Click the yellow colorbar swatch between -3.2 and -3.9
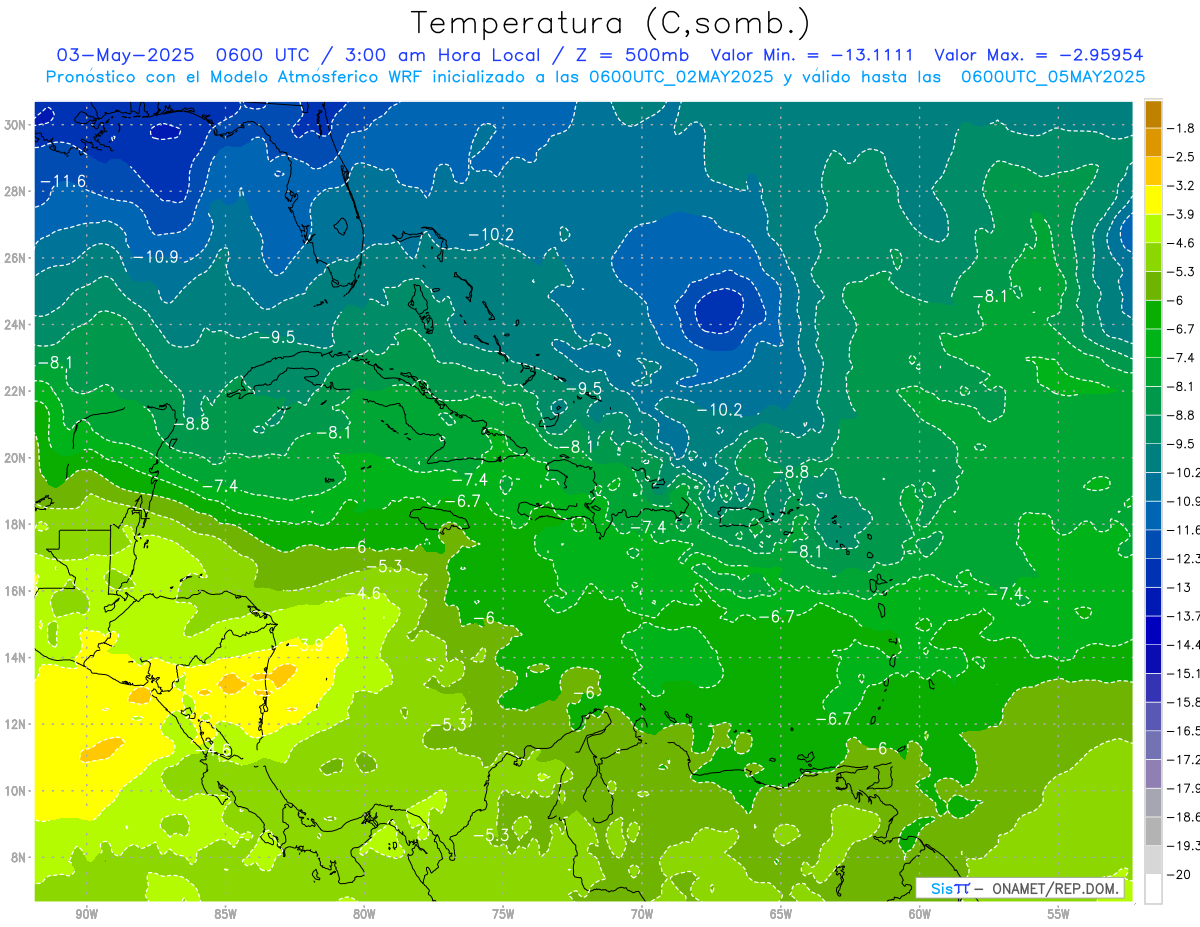1200x927 pixels. click(x=1153, y=200)
